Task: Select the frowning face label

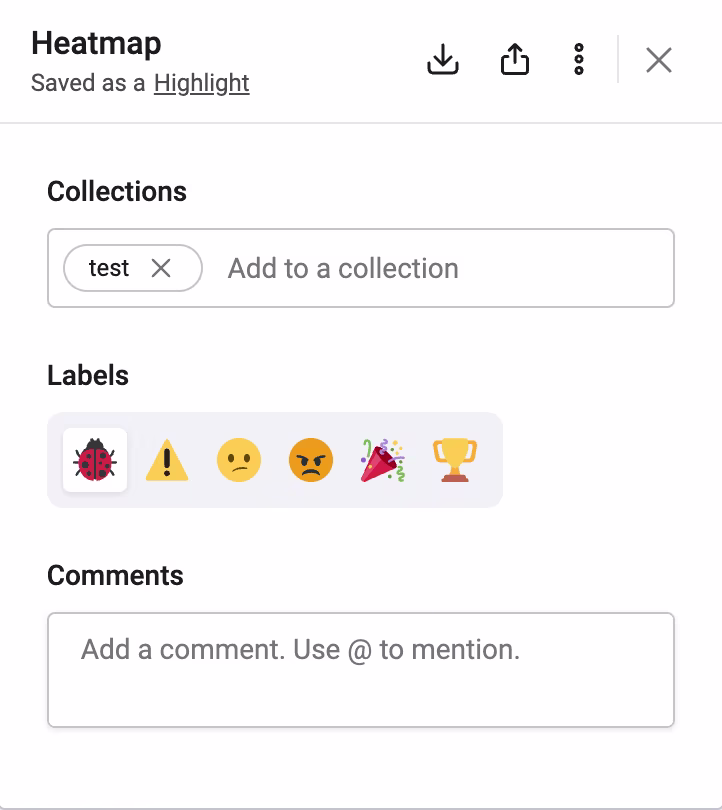Action: click(x=238, y=460)
